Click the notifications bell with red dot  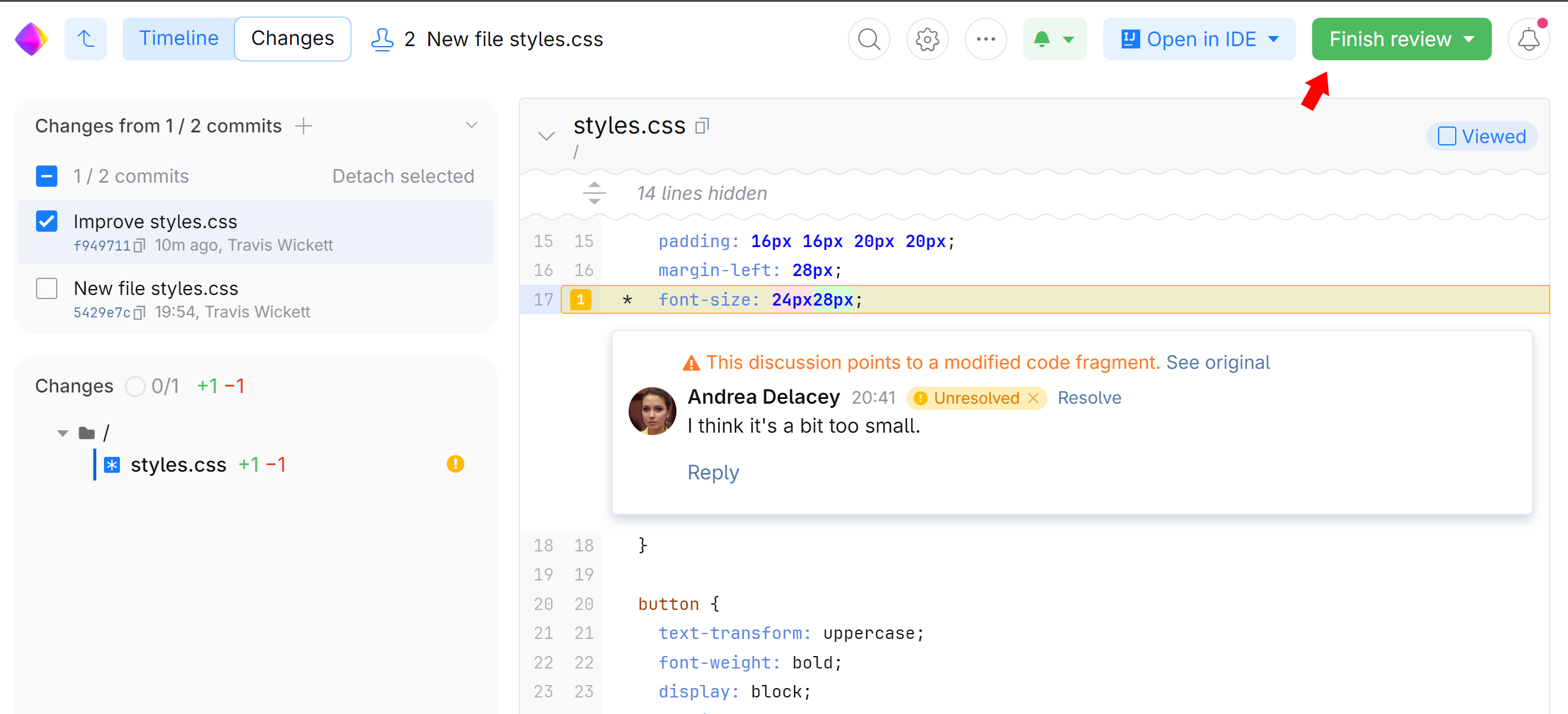click(1528, 39)
